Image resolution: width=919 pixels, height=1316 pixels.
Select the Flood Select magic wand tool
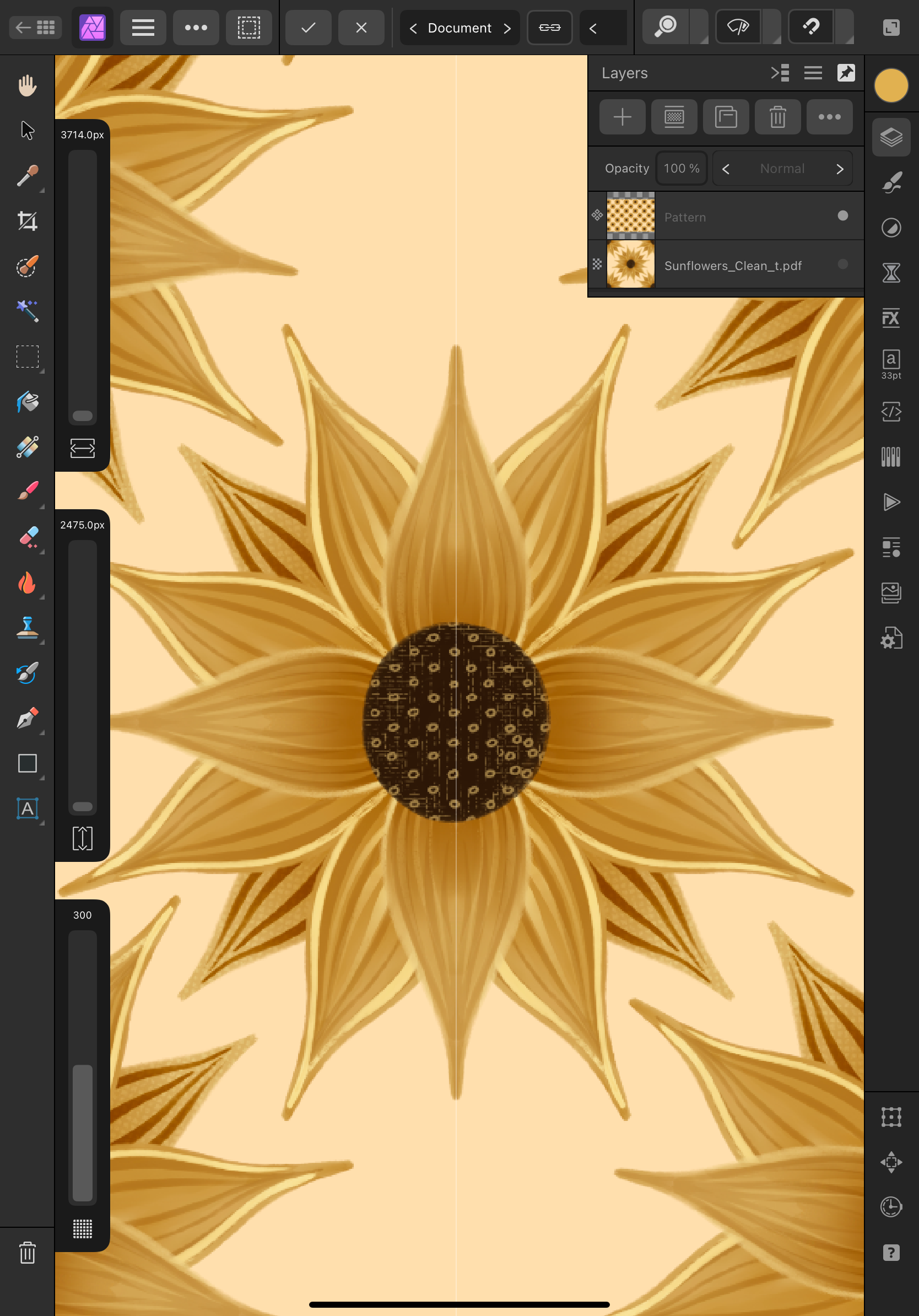point(27,311)
